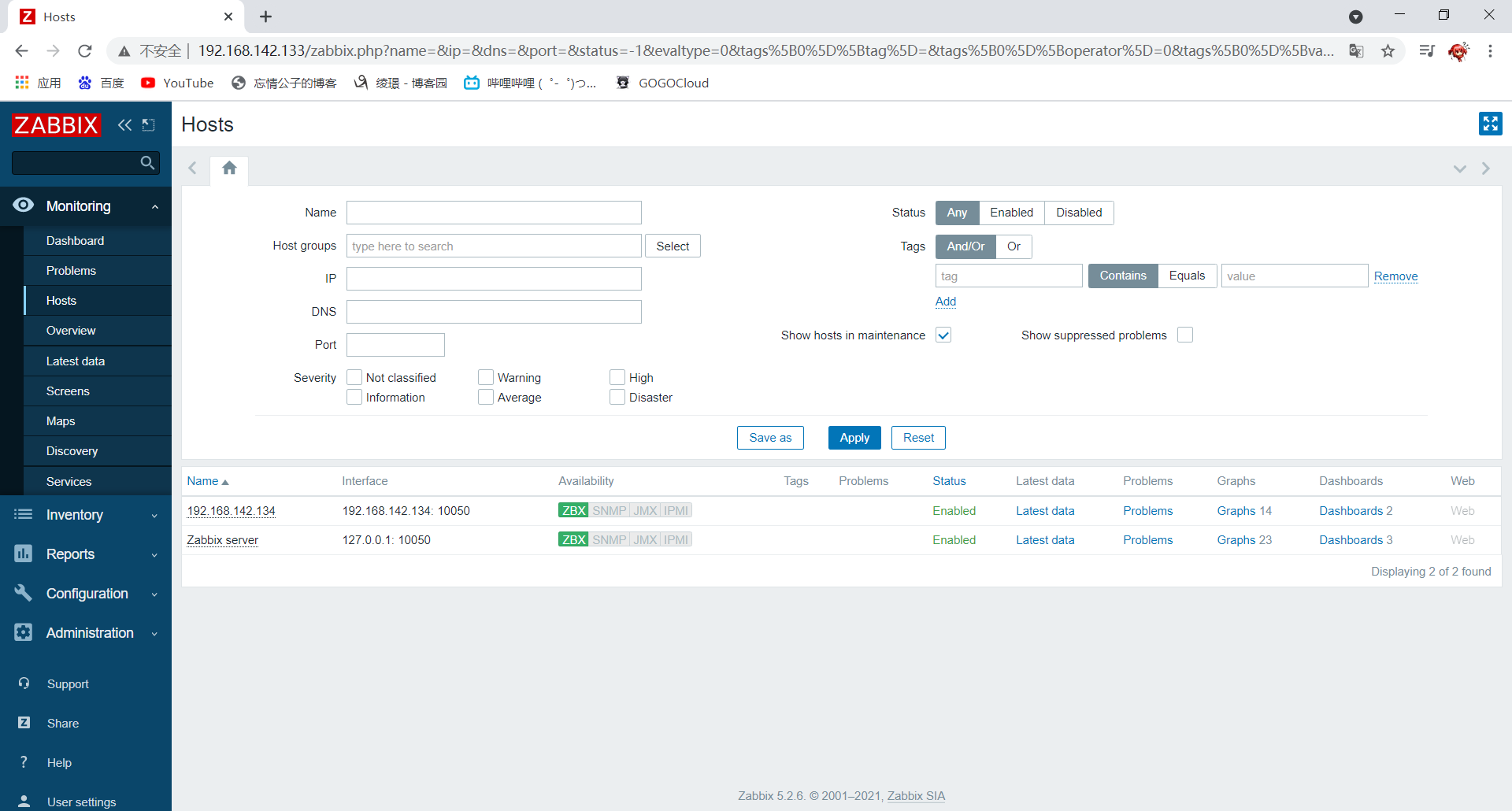Click the browser back arrow
This screenshot has width=1512, height=811.
point(22,50)
